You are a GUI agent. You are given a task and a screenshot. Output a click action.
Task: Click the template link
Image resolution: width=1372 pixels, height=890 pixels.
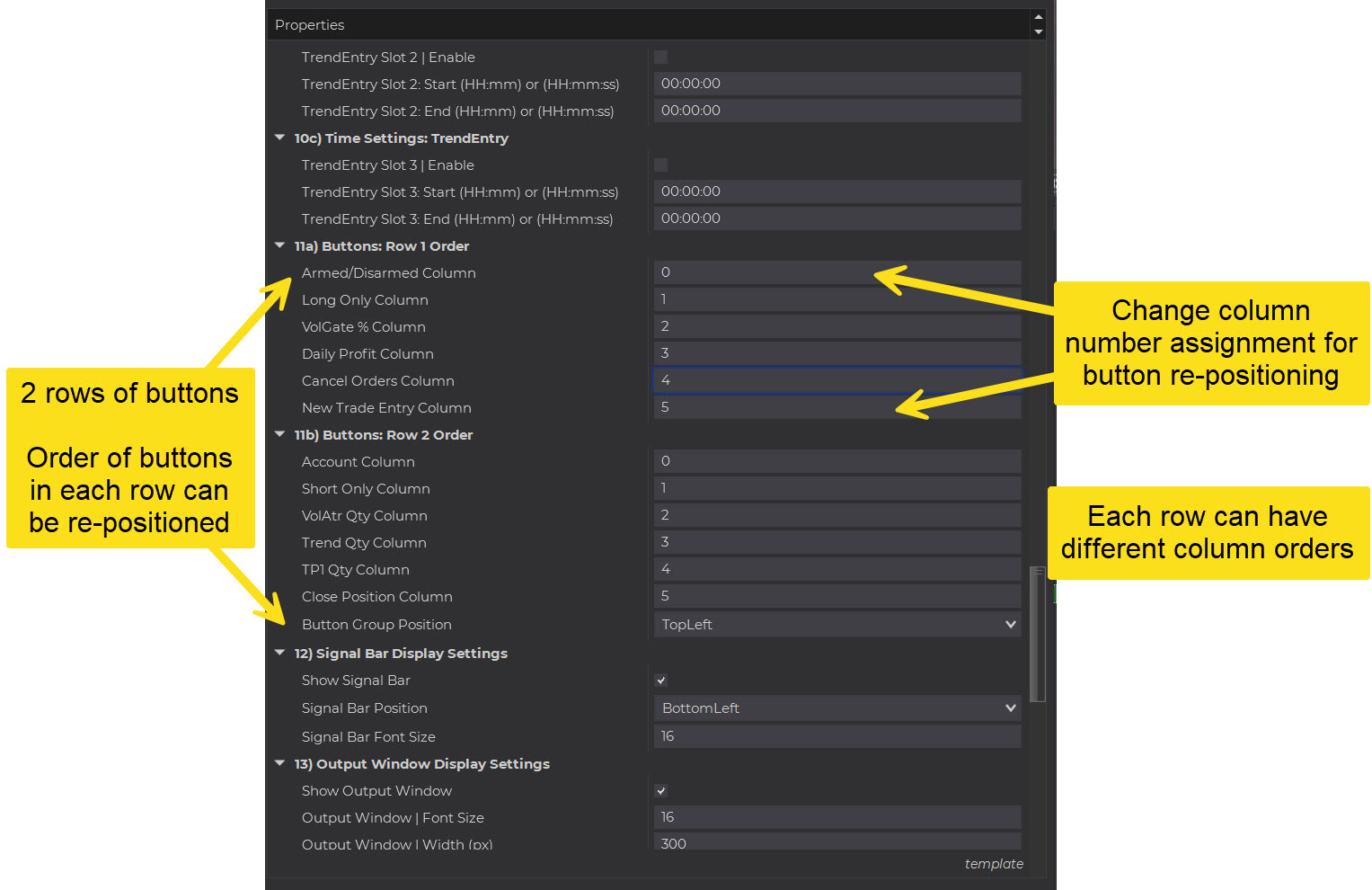[993, 864]
